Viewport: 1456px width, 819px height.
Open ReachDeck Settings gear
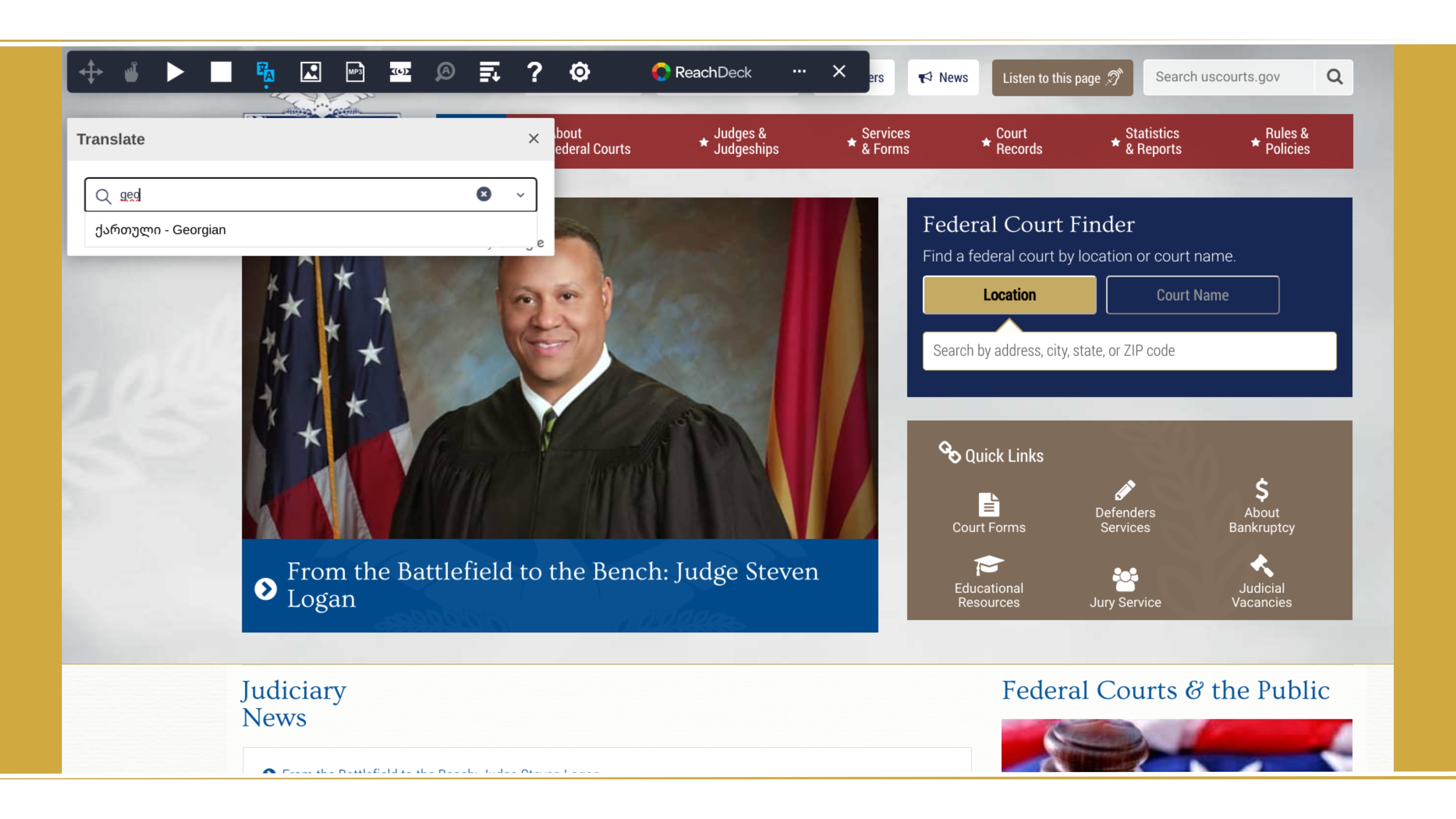pos(579,72)
